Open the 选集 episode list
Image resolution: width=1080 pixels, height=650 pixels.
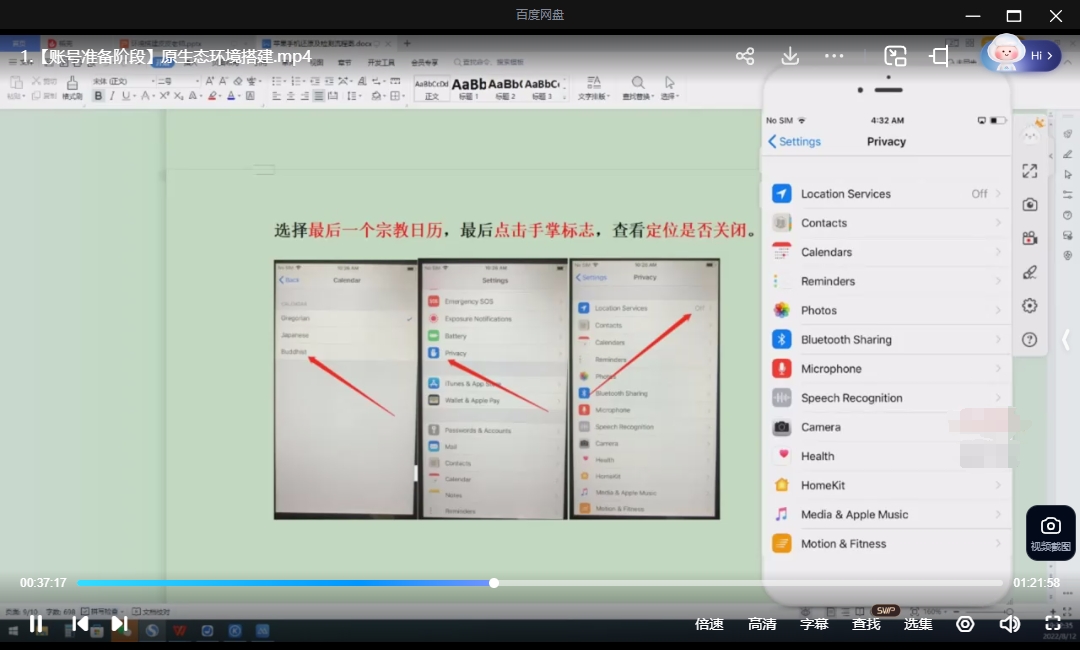[x=917, y=624]
